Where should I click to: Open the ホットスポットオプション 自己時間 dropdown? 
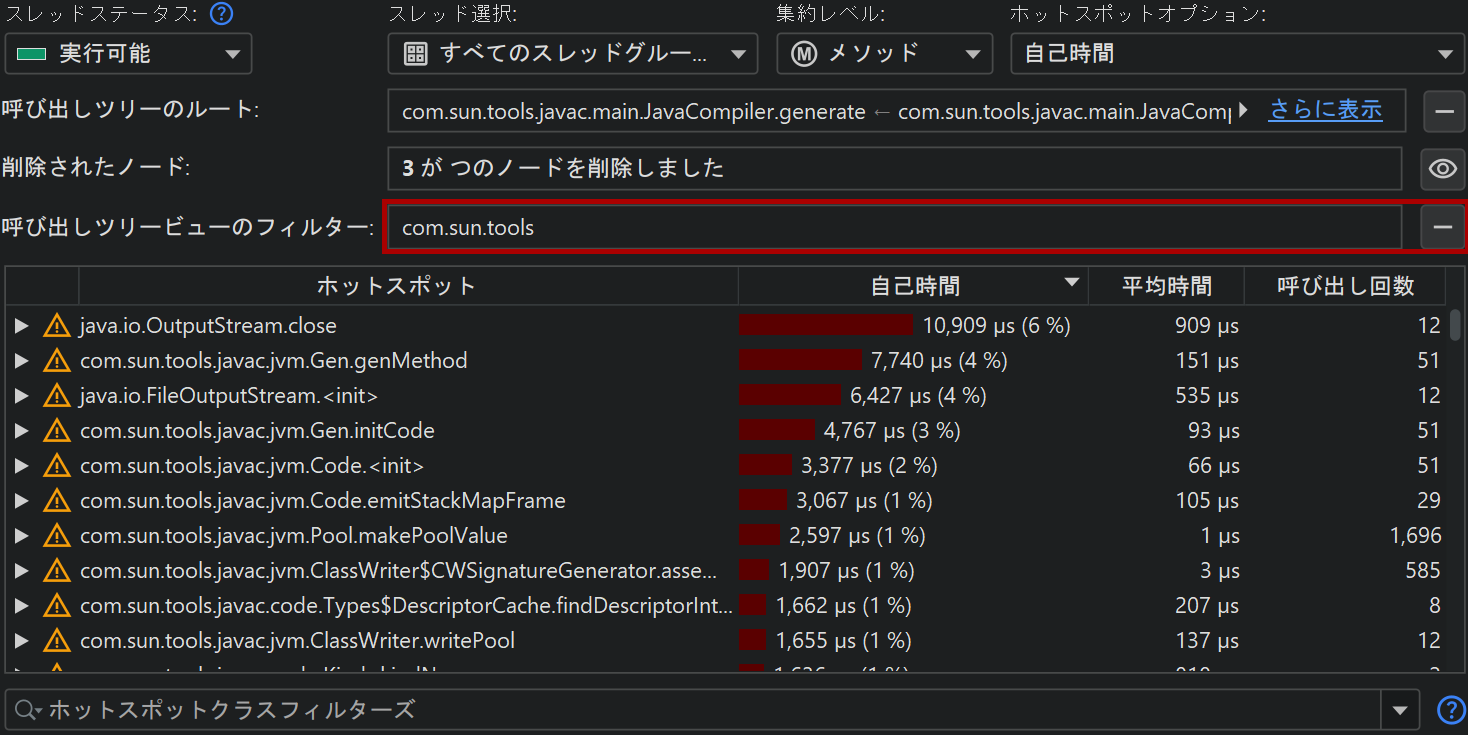(x=1237, y=54)
